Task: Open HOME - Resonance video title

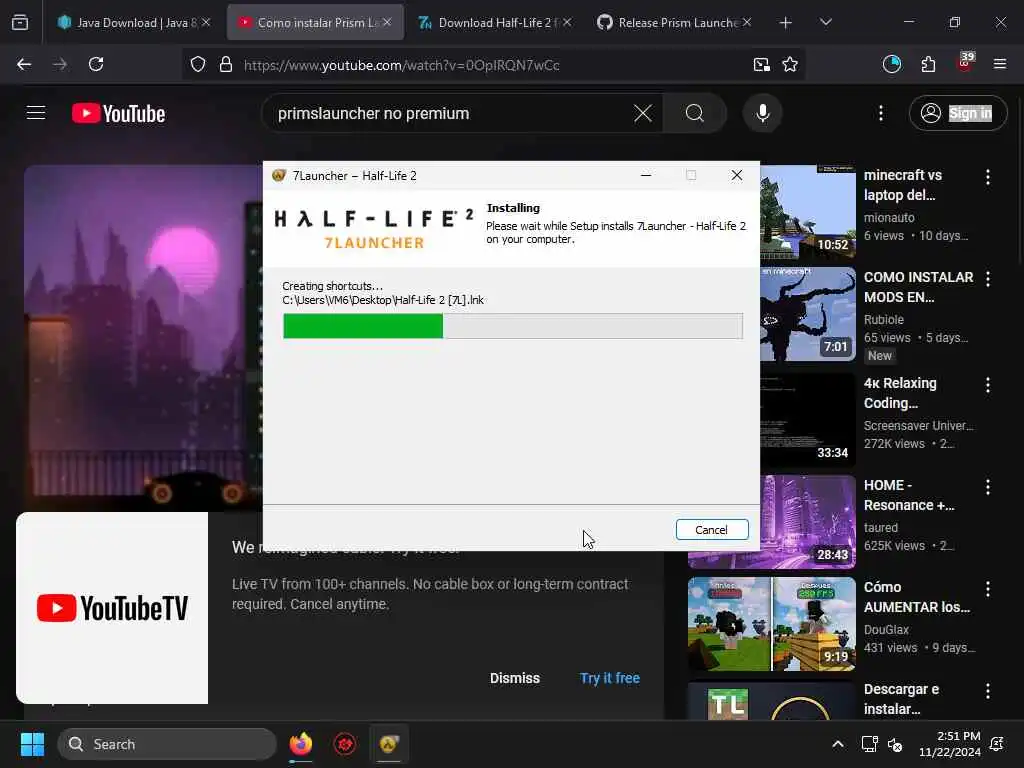Action: [x=909, y=495]
